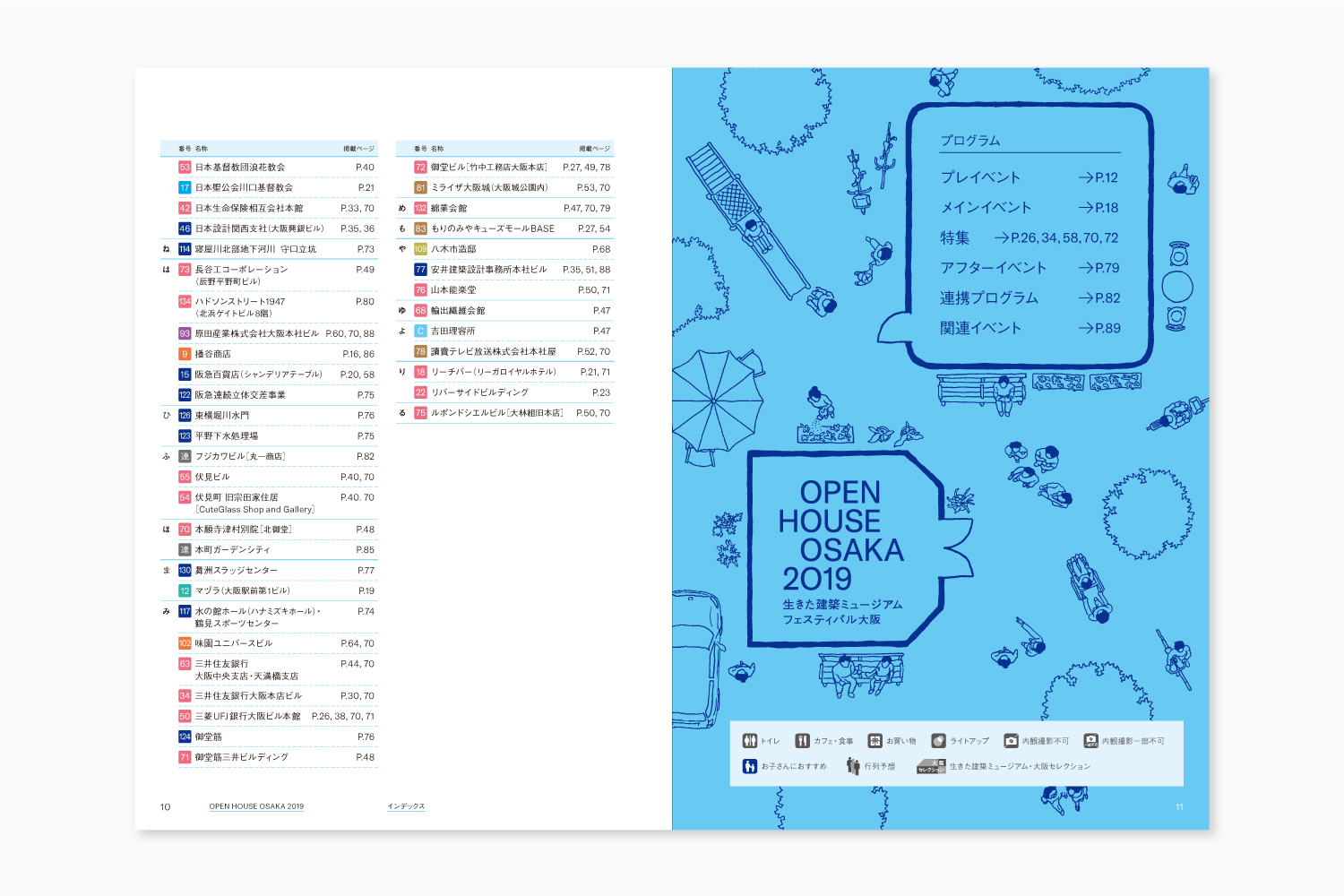Click number badge 53 for 日本基督教団浪花教会
The width and height of the screenshot is (1344, 896).
click(x=185, y=168)
